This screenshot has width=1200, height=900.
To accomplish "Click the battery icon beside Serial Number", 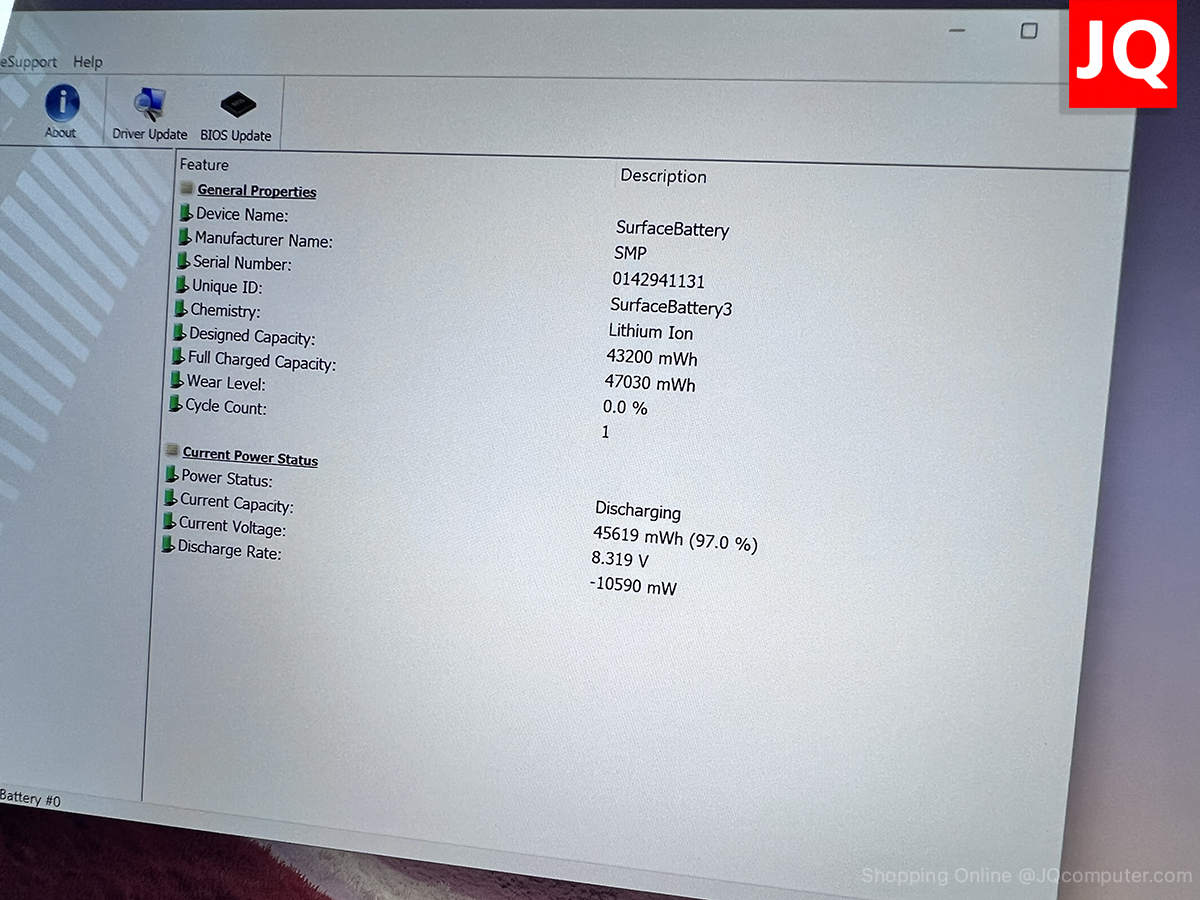I will pos(183,261).
